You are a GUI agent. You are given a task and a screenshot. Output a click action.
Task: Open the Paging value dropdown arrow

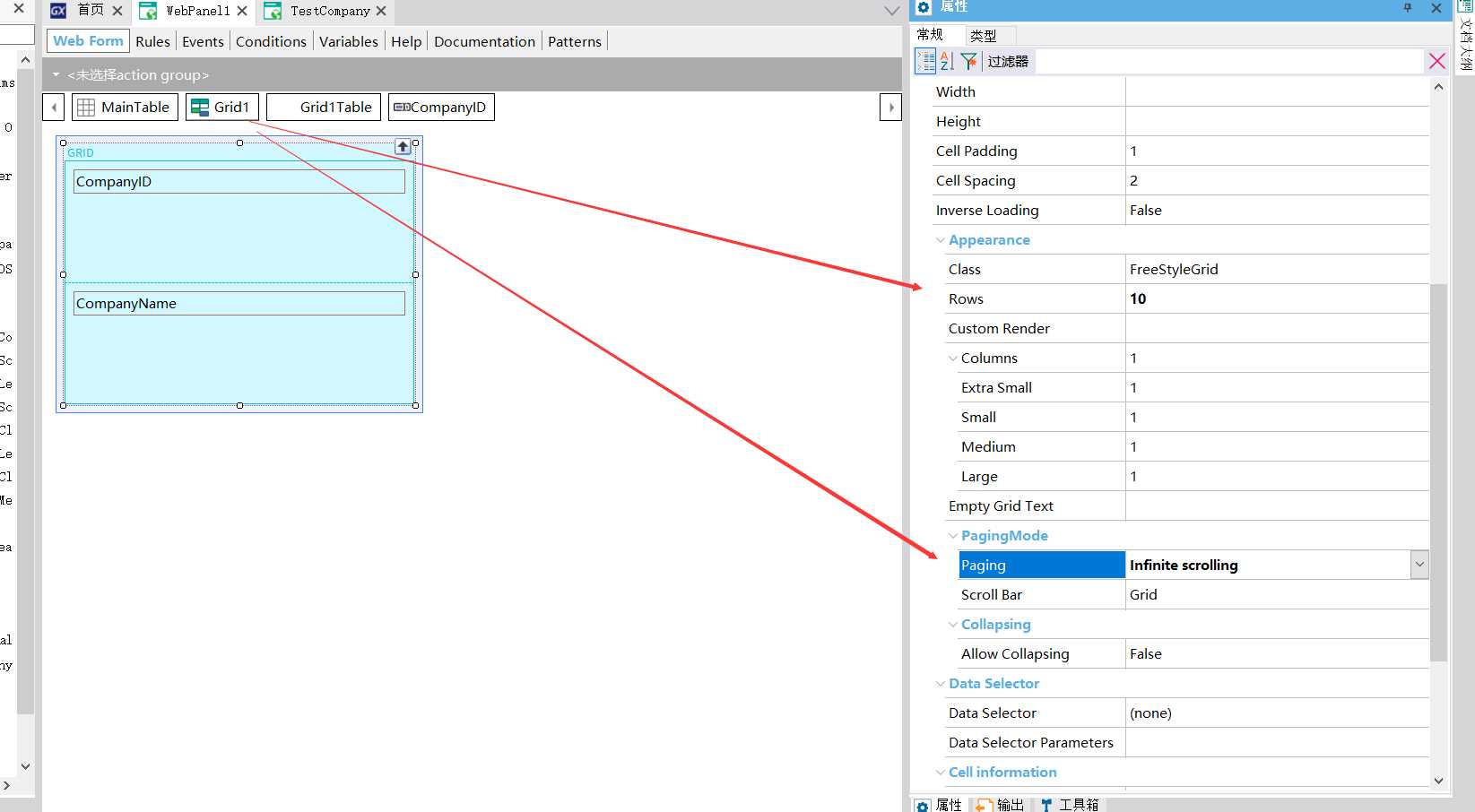pyautogui.click(x=1419, y=565)
